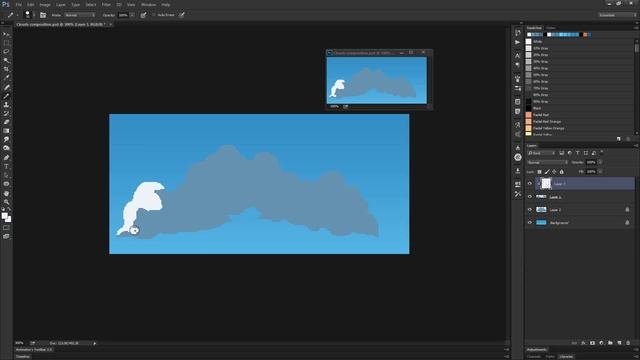The image size is (640, 360).
Task: Select the Path Selection tool
Action: pyautogui.click(x=6, y=175)
